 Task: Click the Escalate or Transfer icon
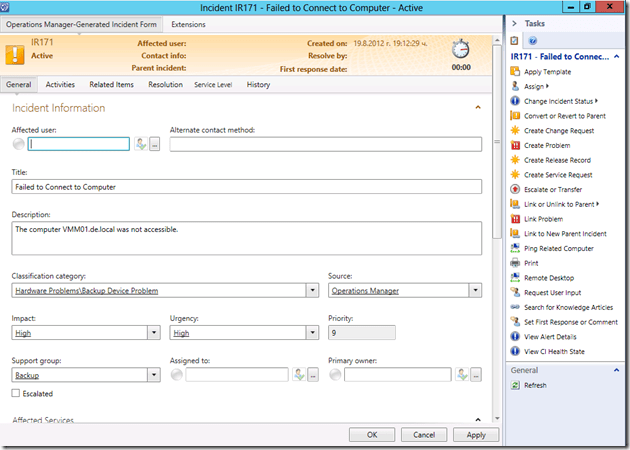click(x=515, y=189)
